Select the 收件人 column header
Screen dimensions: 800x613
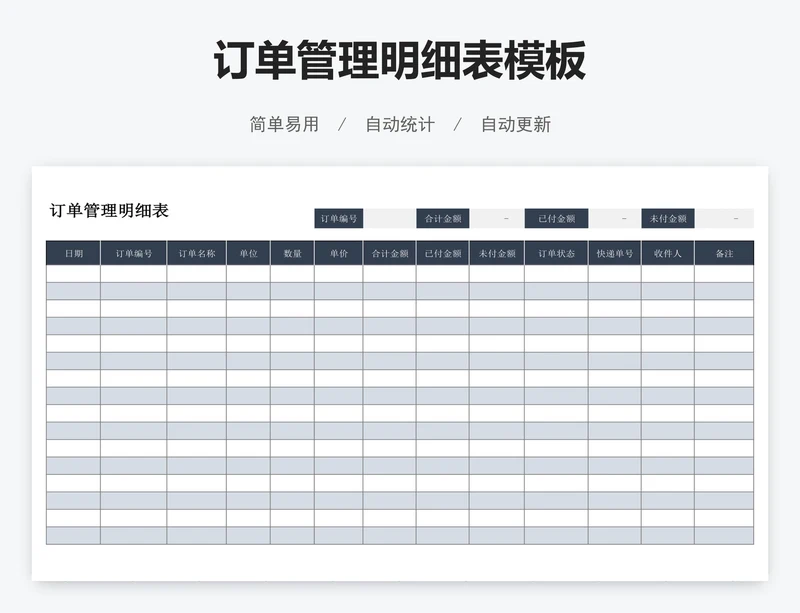click(668, 253)
